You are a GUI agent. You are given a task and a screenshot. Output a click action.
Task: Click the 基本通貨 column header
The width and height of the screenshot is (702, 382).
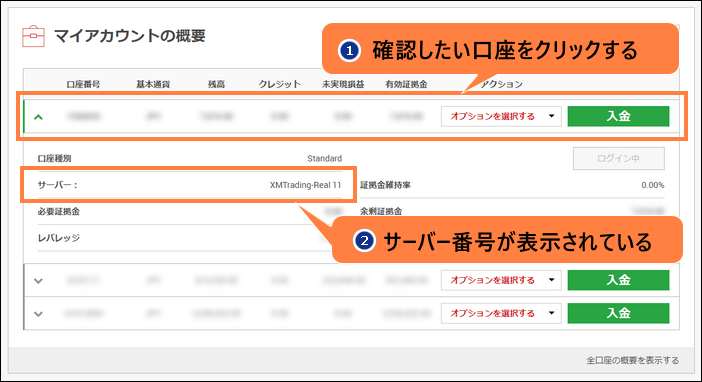point(153,84)
